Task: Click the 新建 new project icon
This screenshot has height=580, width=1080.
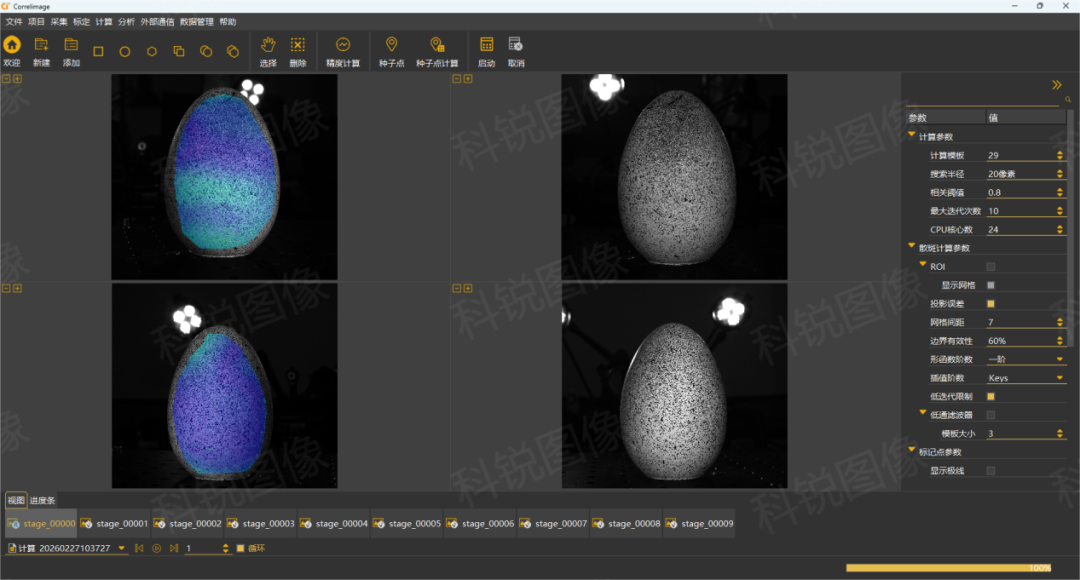Action: [41, 45]
